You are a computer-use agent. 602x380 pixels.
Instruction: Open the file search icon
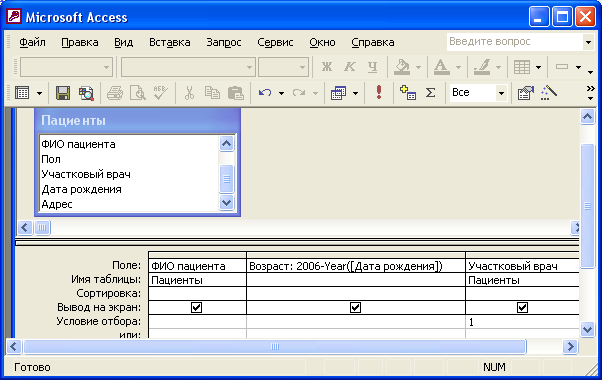click(86, 93)
